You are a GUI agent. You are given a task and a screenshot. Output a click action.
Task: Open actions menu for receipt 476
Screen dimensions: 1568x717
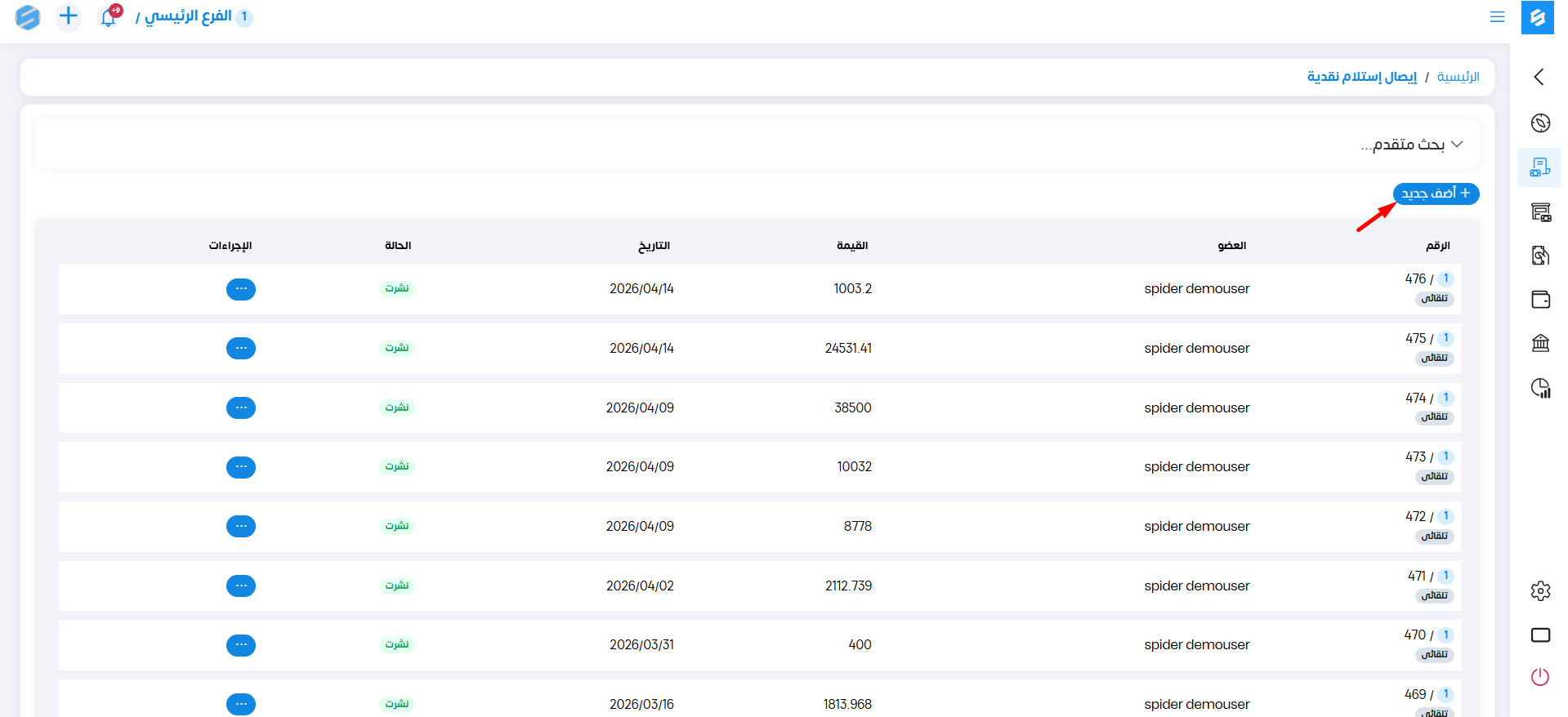click(241, 289)
